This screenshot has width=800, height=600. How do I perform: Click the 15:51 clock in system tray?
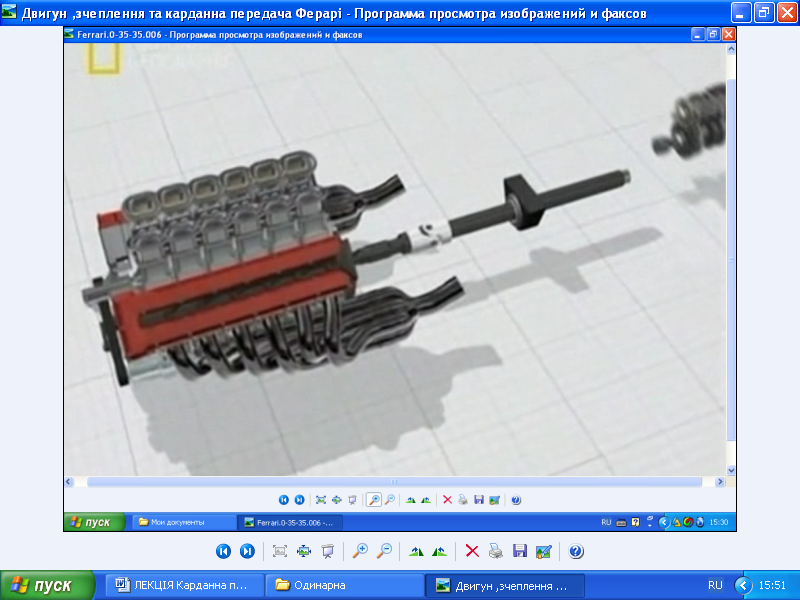[772, 585]
